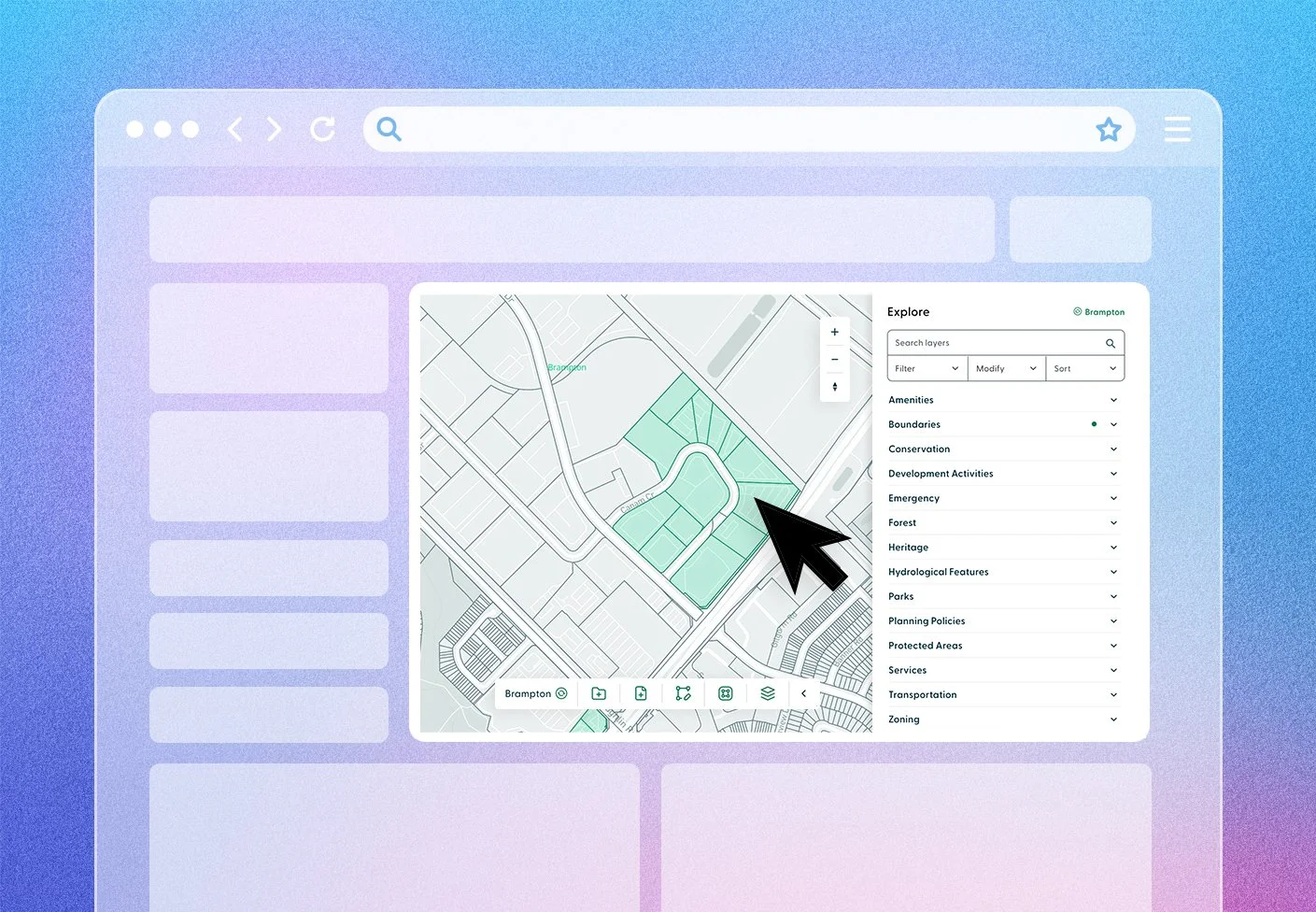Select the draw polygon tool
The height and width of the screenshot is (912, 1316).
tap(684, 693)
